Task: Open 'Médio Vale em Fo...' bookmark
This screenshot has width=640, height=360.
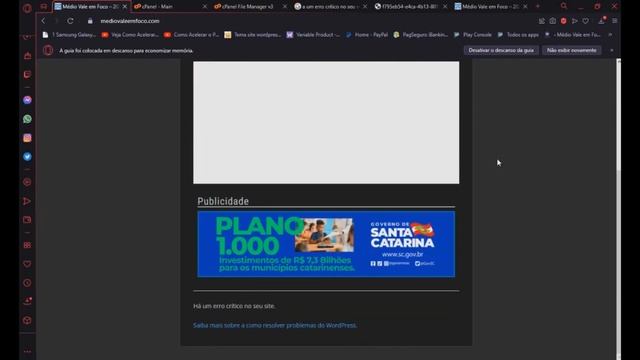Action: [x=573, y=35]
